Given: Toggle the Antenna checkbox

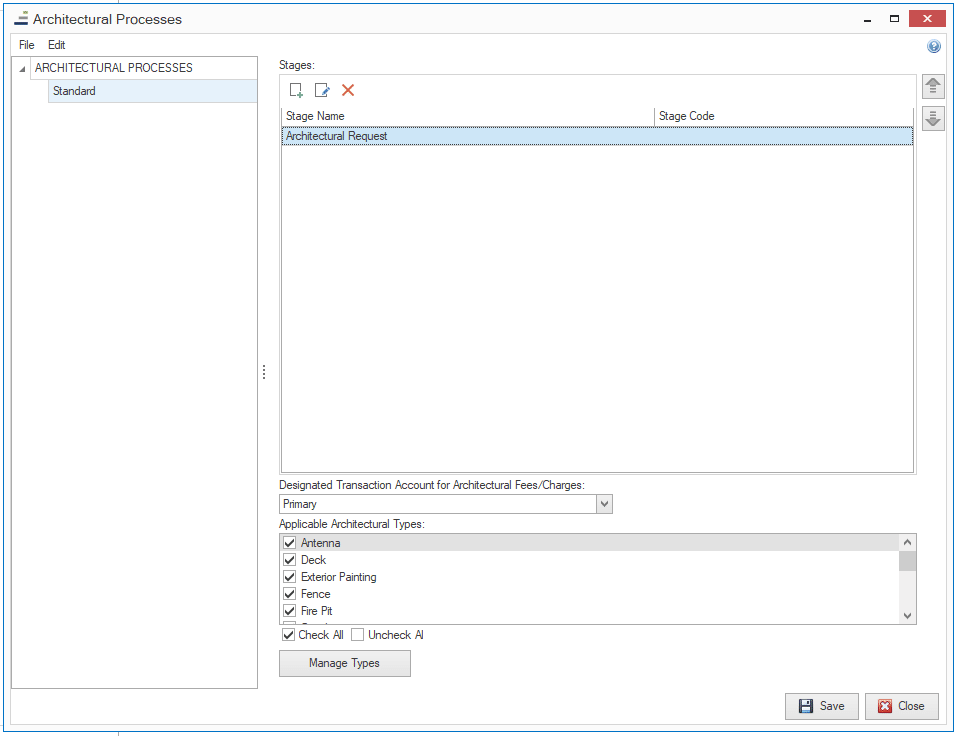Looking at the screenshot, I should [289, 543].
